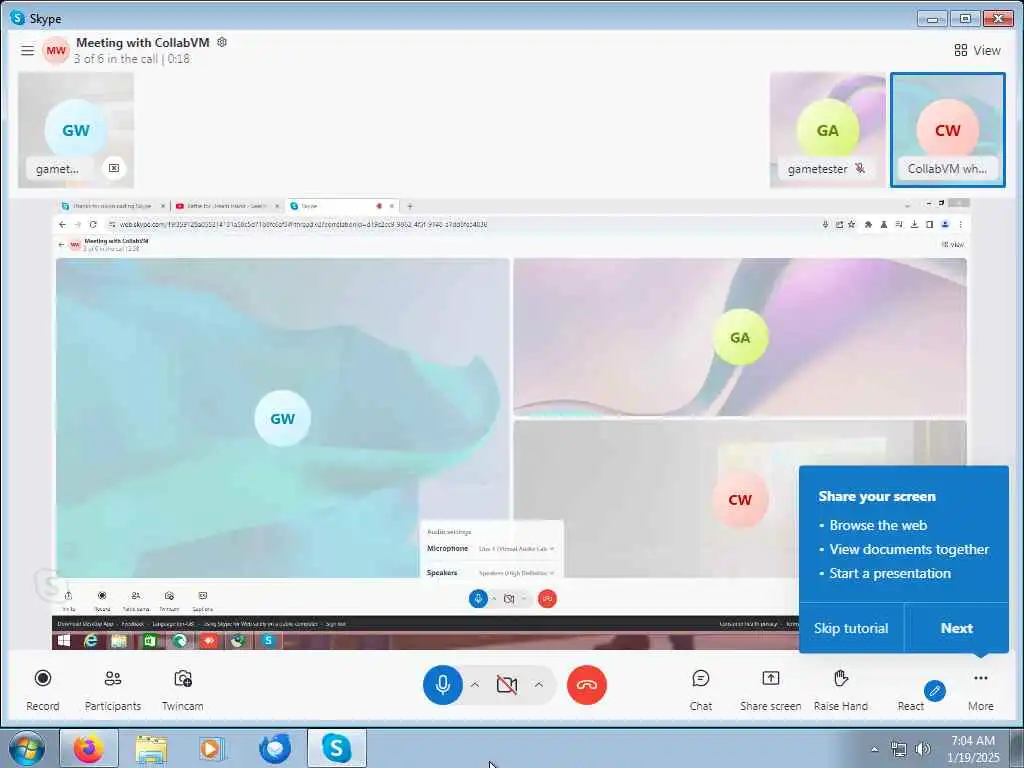Expand audio options chevron beside microphone
1024x768 pixels.
pos(475,684)
